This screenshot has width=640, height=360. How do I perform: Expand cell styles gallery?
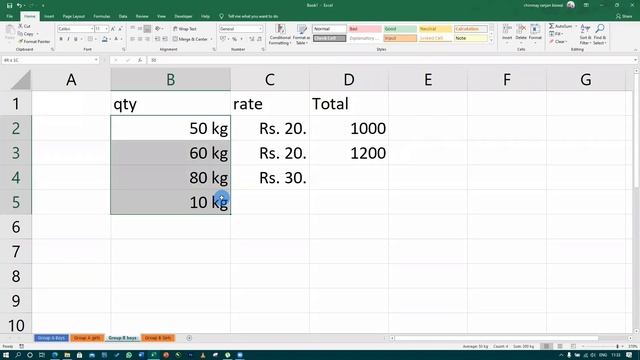click(x=491, y=41)
